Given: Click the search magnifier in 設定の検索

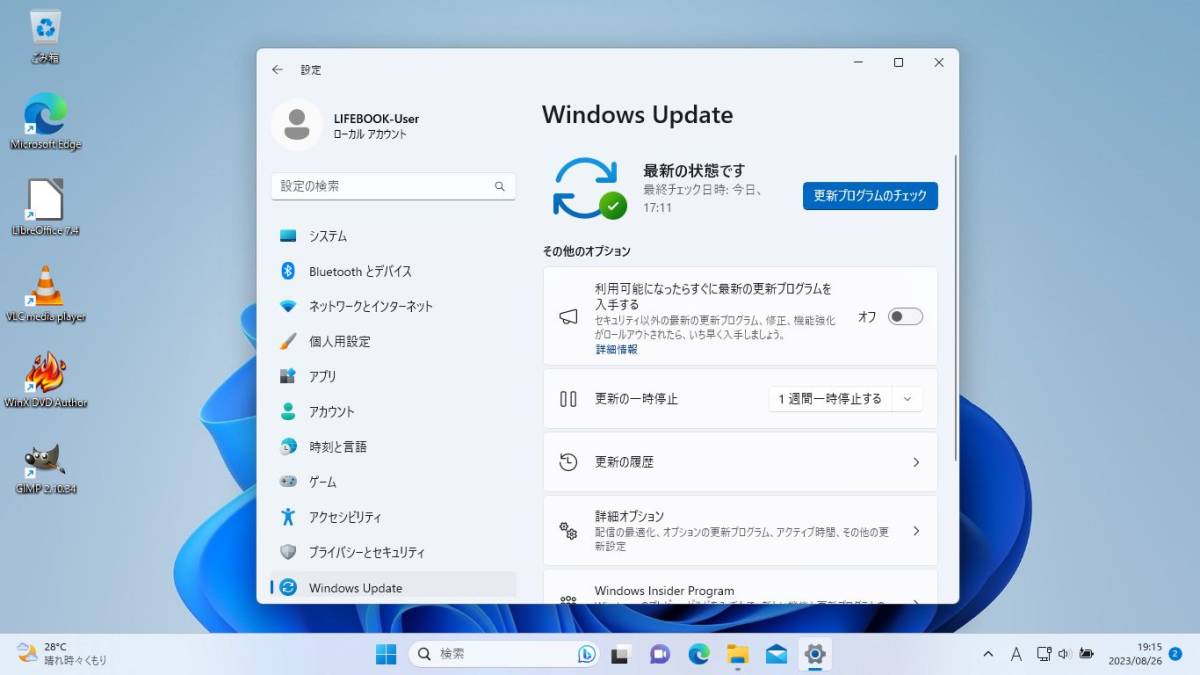Looking at the screenshot, I should (x=500, y=186).
